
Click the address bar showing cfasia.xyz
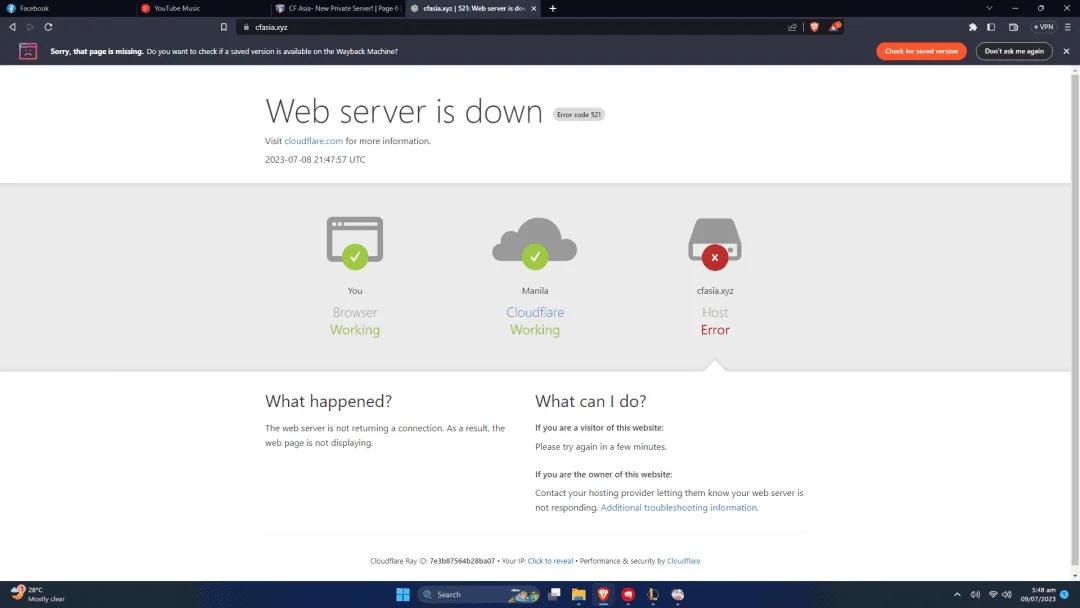click(510, 27)
